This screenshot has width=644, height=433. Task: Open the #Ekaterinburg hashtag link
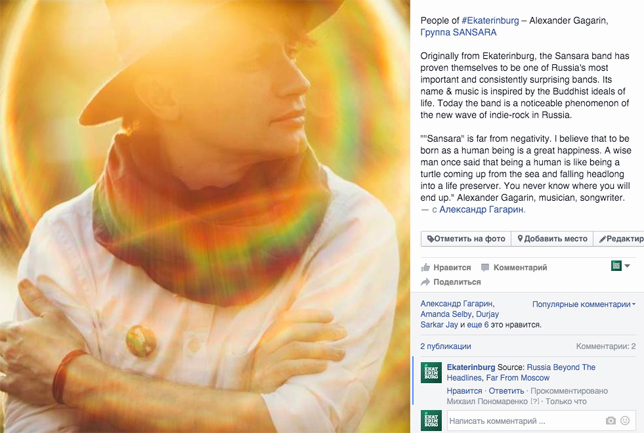pos(490,21)
